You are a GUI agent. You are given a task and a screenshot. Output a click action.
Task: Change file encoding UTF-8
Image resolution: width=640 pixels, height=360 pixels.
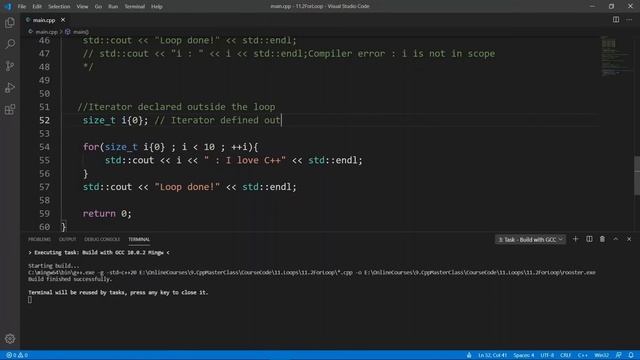547,355
